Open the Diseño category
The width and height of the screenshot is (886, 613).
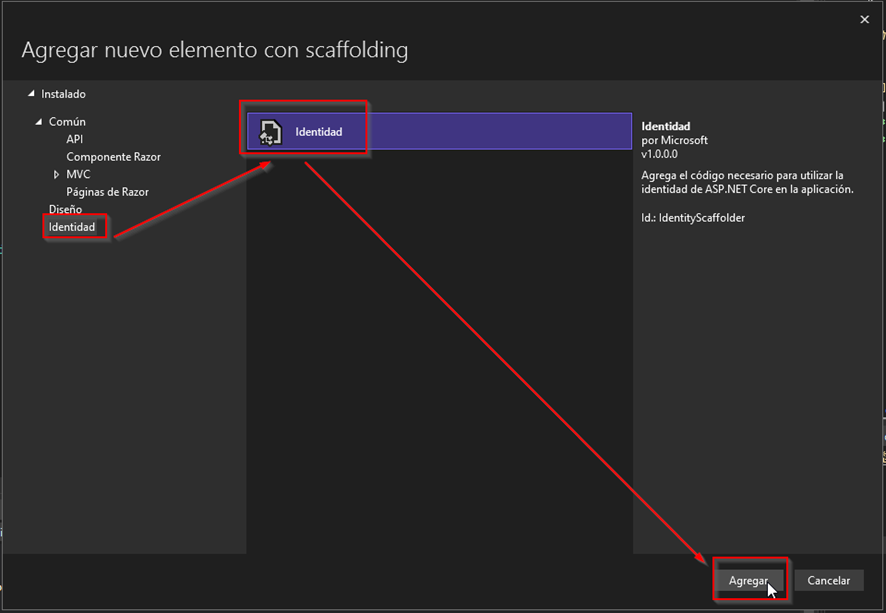[x=65, y=210]
